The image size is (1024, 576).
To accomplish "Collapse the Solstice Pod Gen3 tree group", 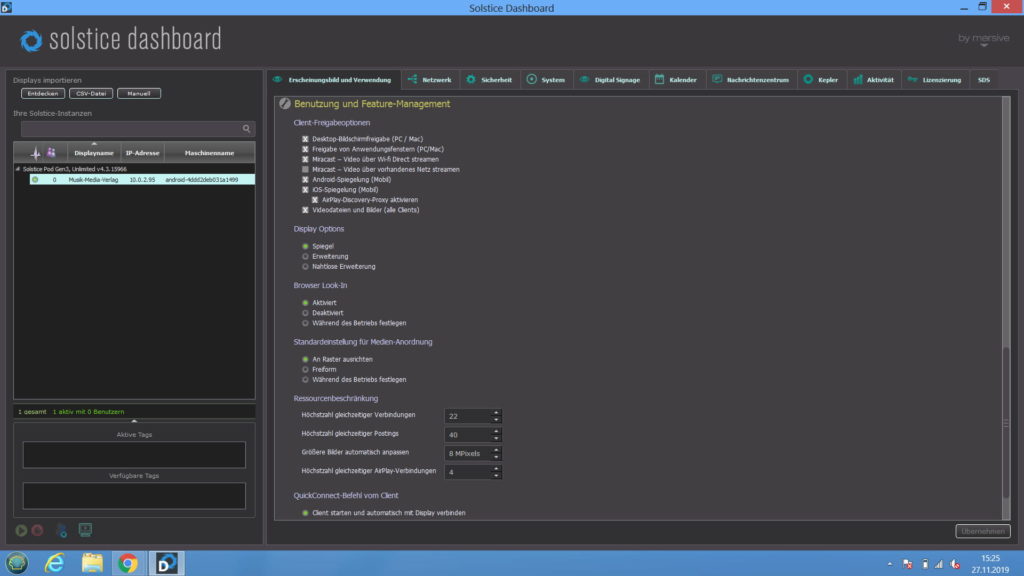I will point(17,170).
